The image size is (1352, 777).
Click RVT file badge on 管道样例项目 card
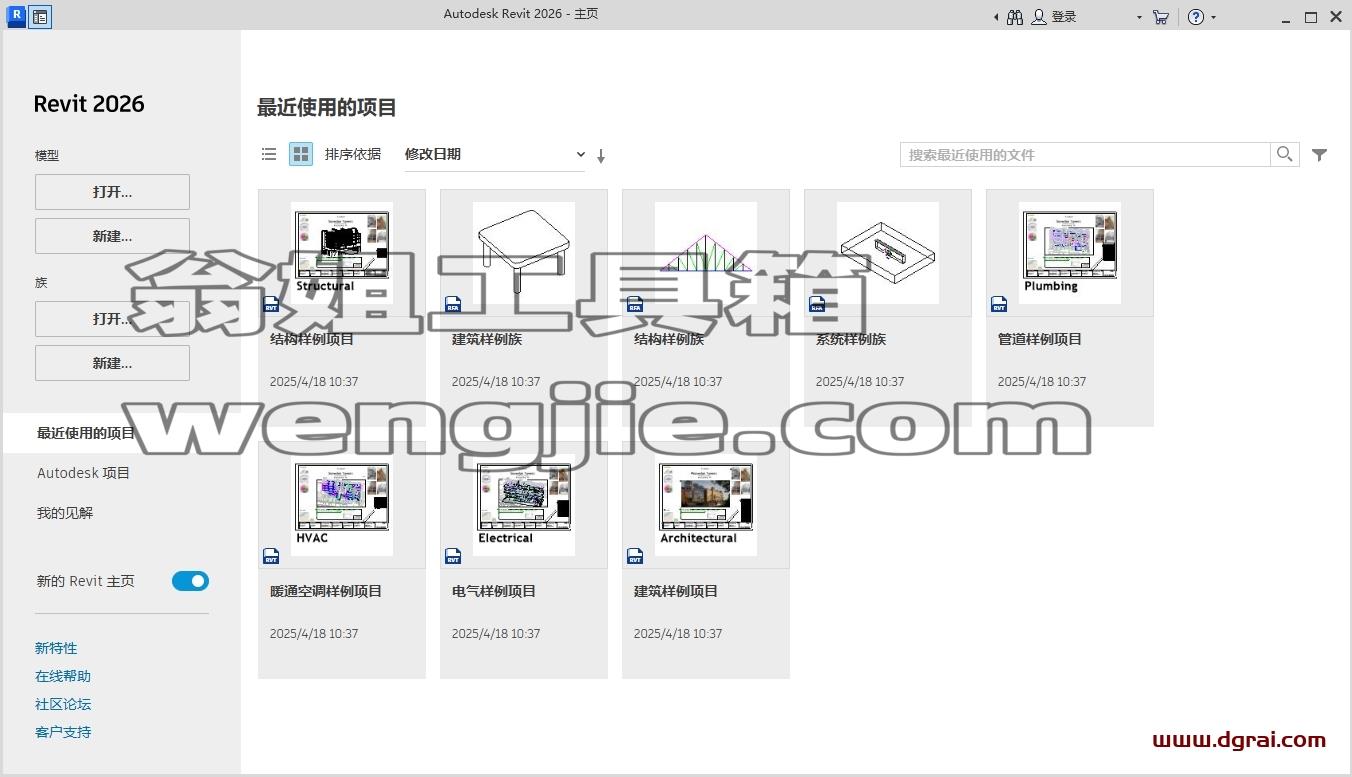[999, 304]
